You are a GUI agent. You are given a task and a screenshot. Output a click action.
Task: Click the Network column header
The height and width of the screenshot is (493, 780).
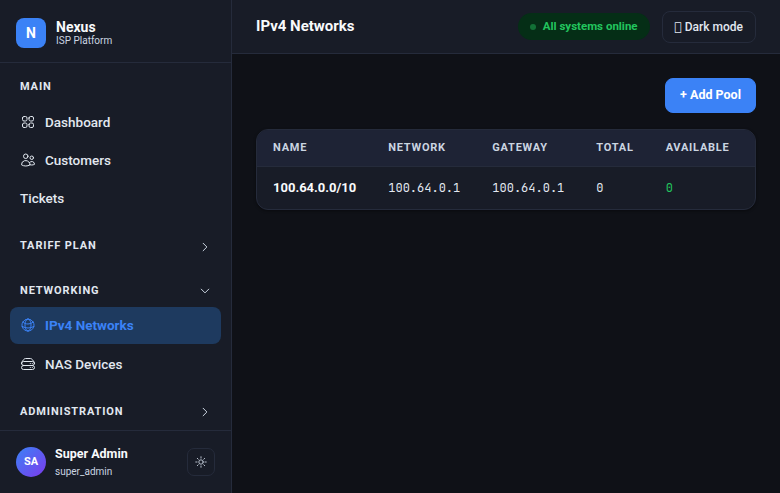tap(417, 147)
